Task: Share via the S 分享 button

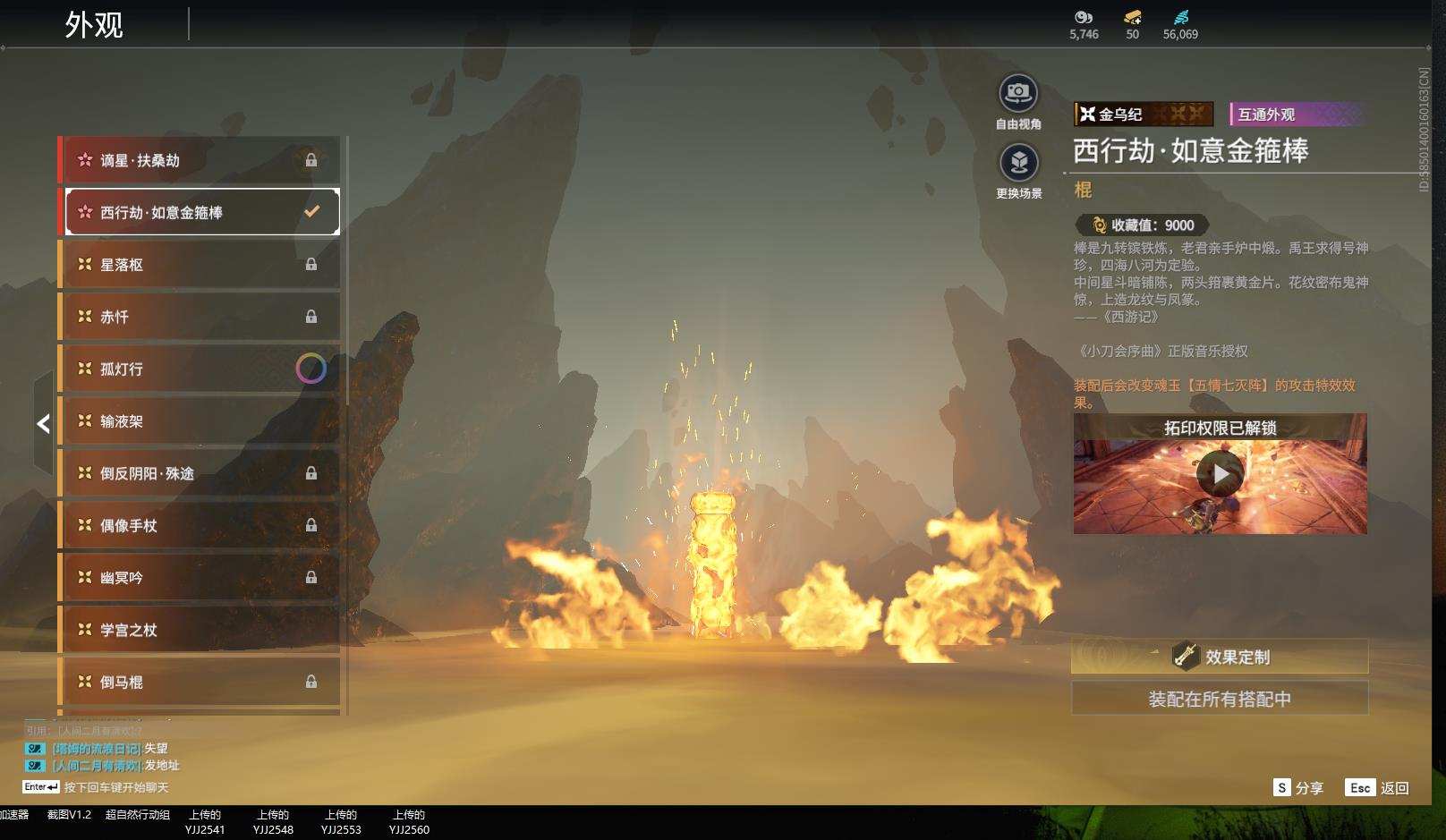Action: click(x=1298, y=787)
